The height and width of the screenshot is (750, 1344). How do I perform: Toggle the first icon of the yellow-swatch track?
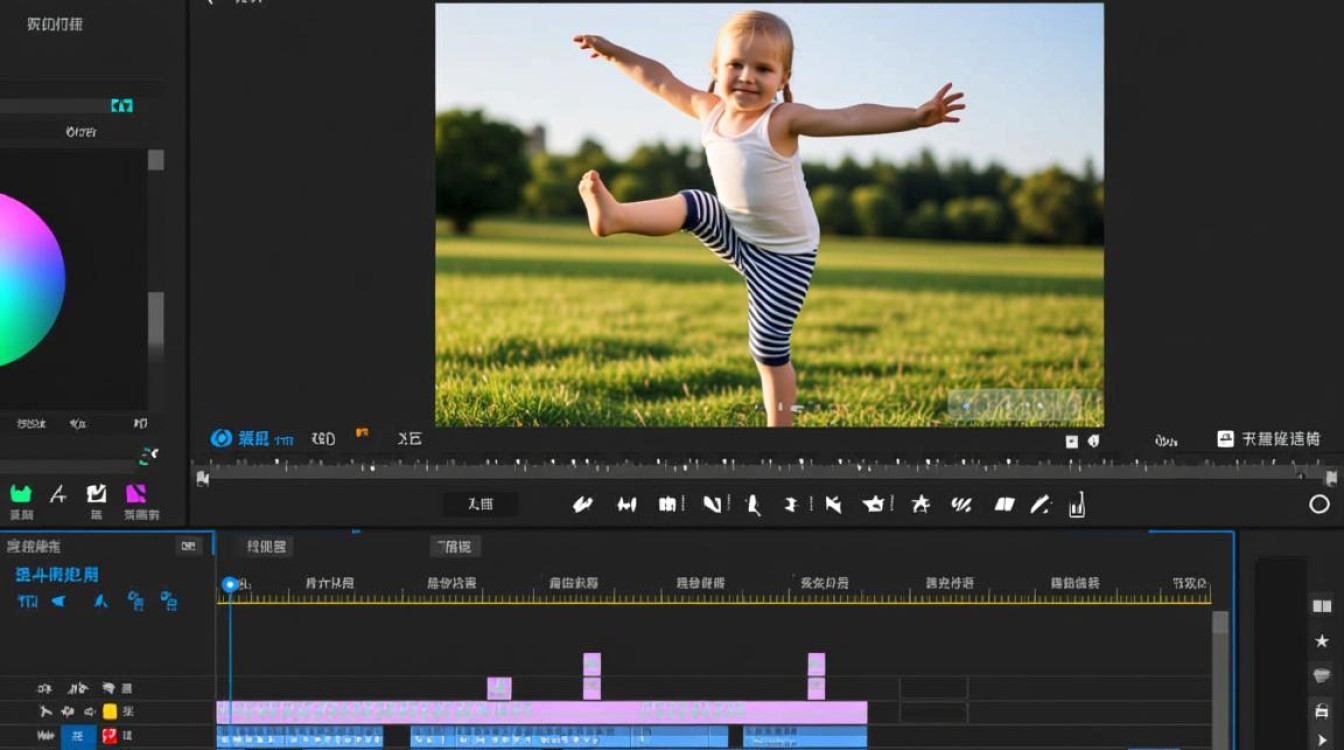(x=45, y=712)
